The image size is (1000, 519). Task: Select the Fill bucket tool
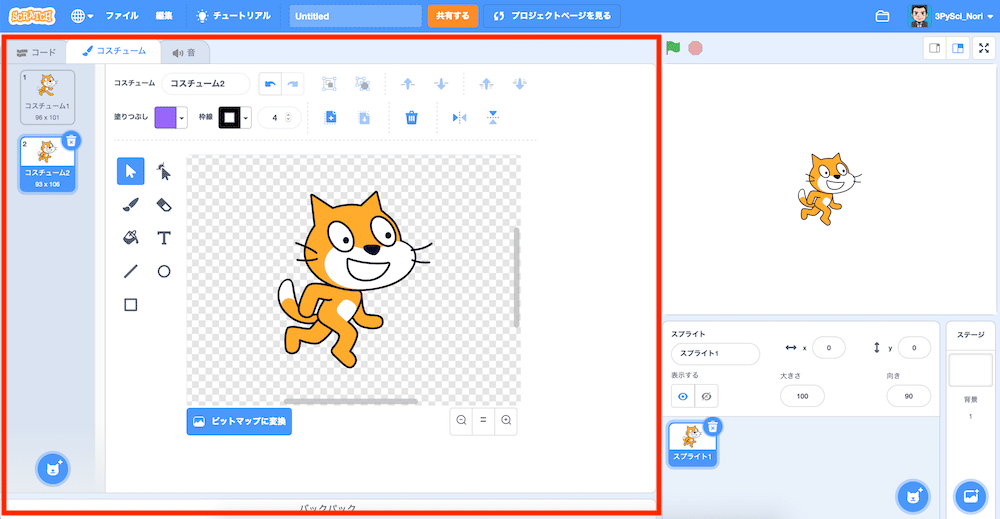(x=131, y=238)
